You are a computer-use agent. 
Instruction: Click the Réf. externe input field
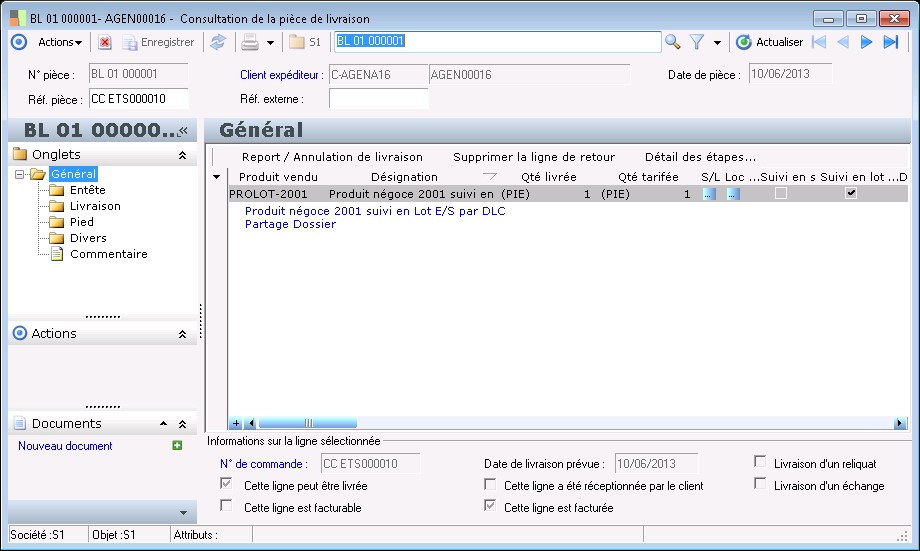coord(378,99)
